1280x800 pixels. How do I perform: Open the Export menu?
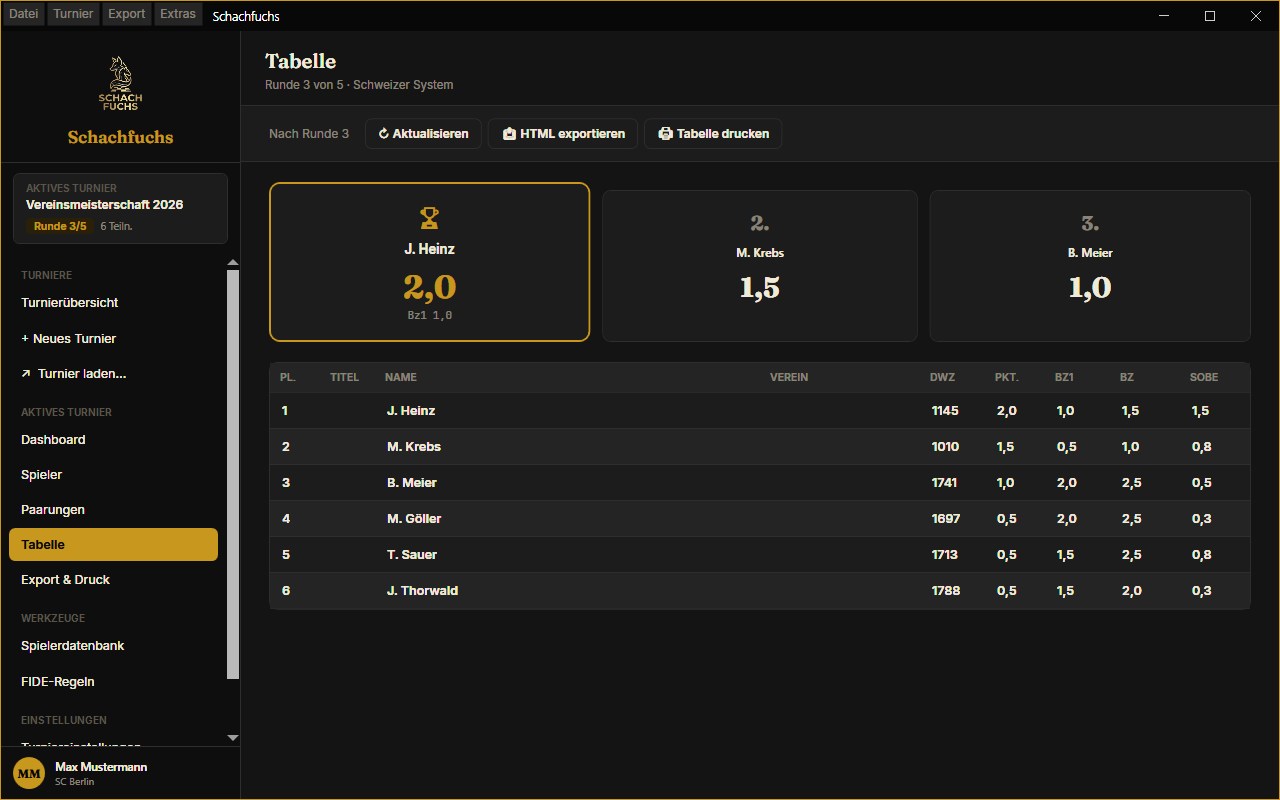click(127, 14)
